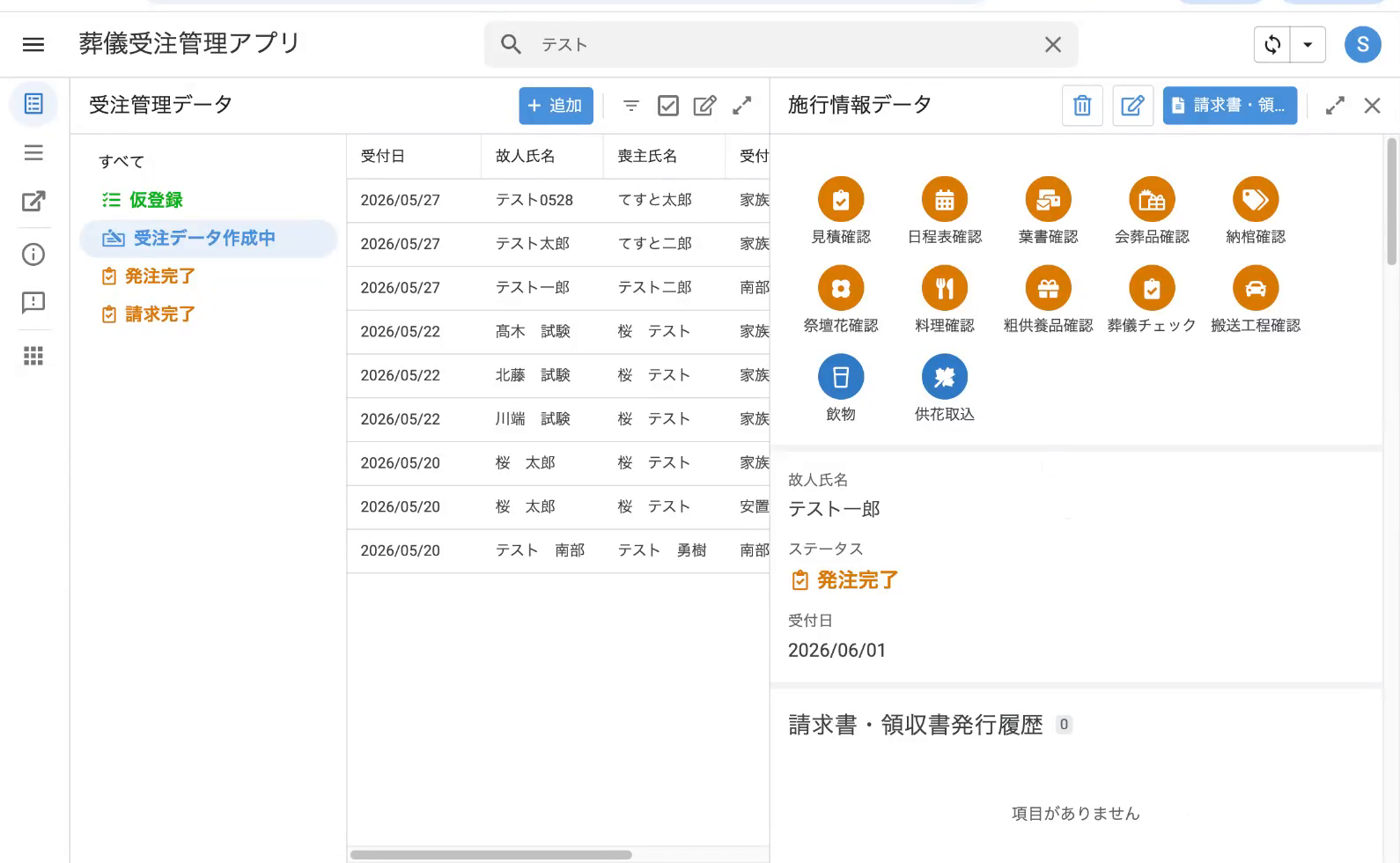Click the 葬儀受注管理アプリ app title
1400x863 pixels.
tap(189, 44)
